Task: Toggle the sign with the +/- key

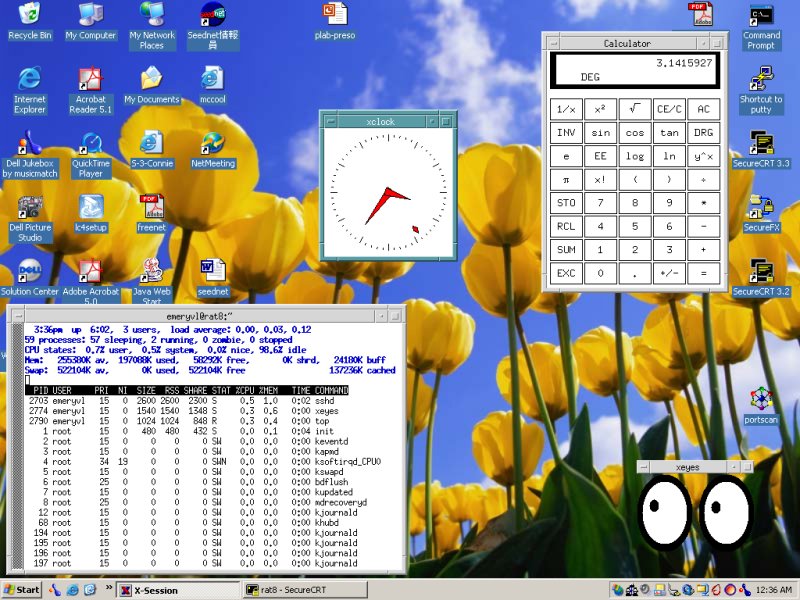Action: [x=669, y=272]
